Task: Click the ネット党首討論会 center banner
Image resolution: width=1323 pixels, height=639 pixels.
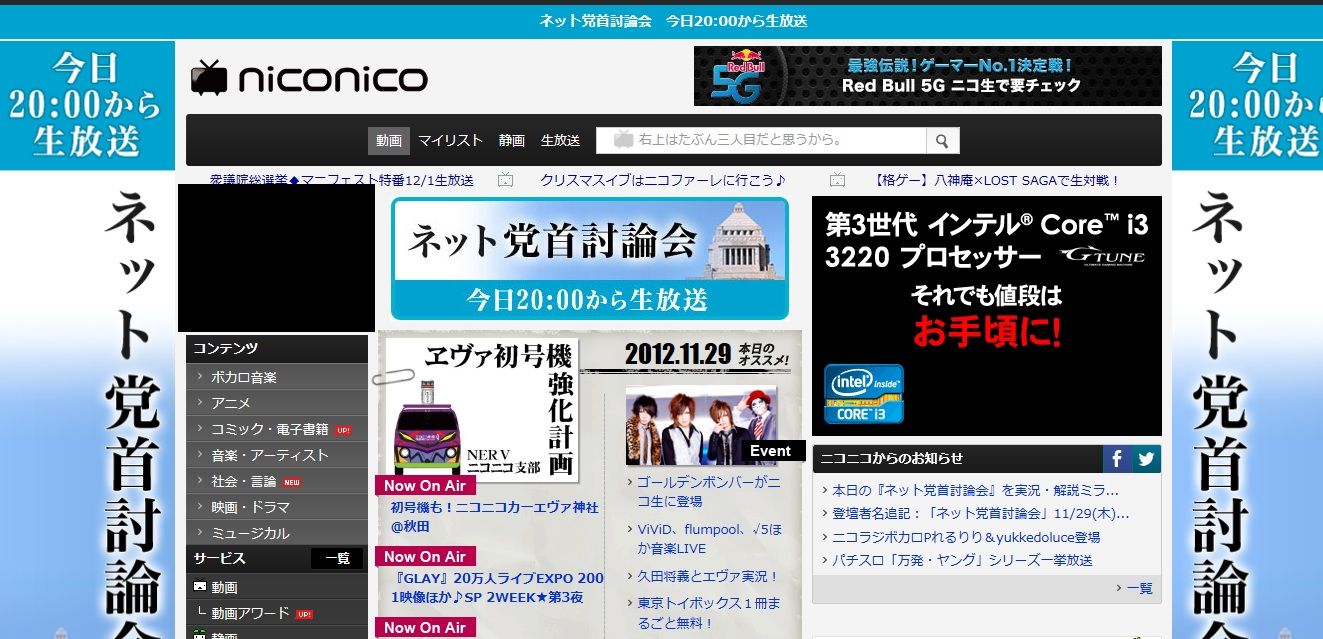Action: click(590, 258)
